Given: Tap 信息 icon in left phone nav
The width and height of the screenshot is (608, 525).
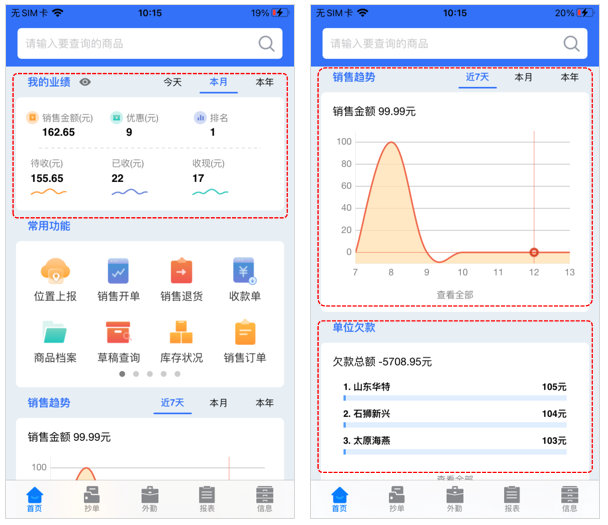Looking at the screenshot, I should pyautogui.click(x=265, y=495).
